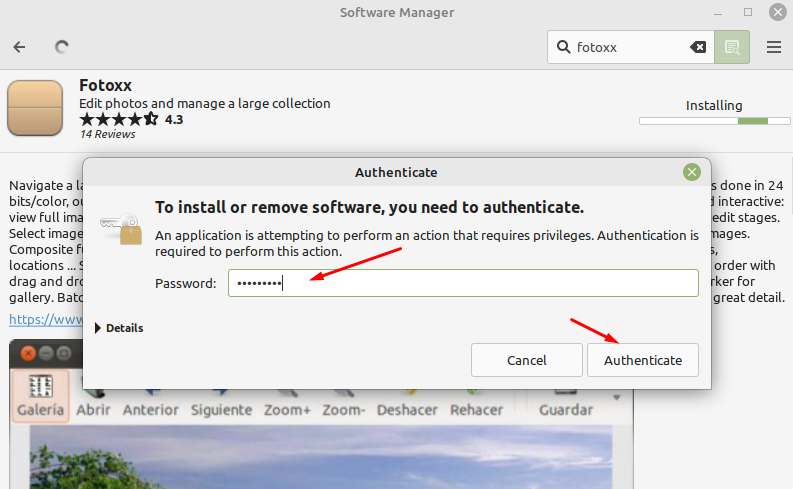793x489 pixels.
Task: Expand the Details section
Action: 119,328
